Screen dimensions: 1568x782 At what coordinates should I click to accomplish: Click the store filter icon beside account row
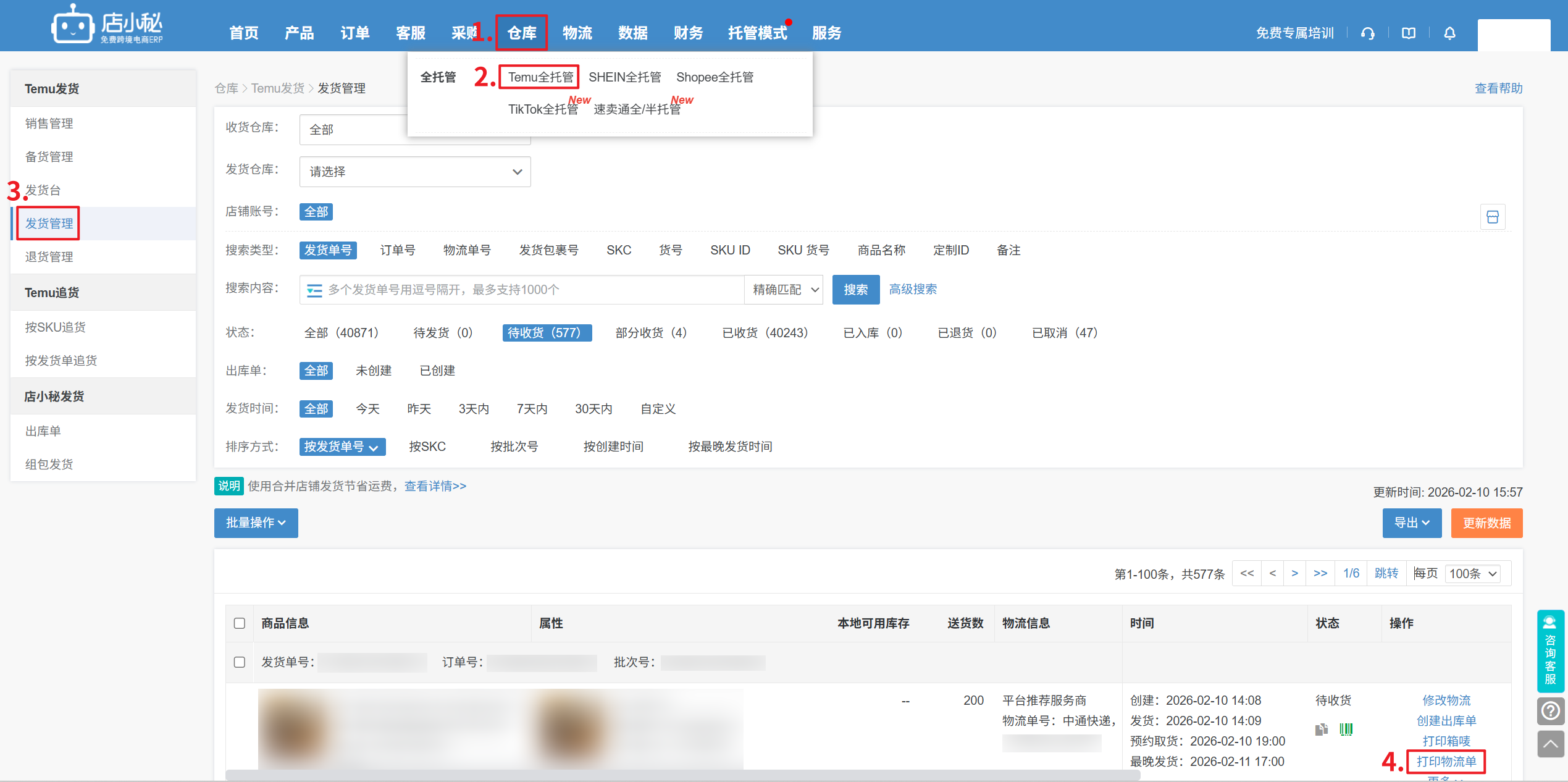pos(1492,217)
